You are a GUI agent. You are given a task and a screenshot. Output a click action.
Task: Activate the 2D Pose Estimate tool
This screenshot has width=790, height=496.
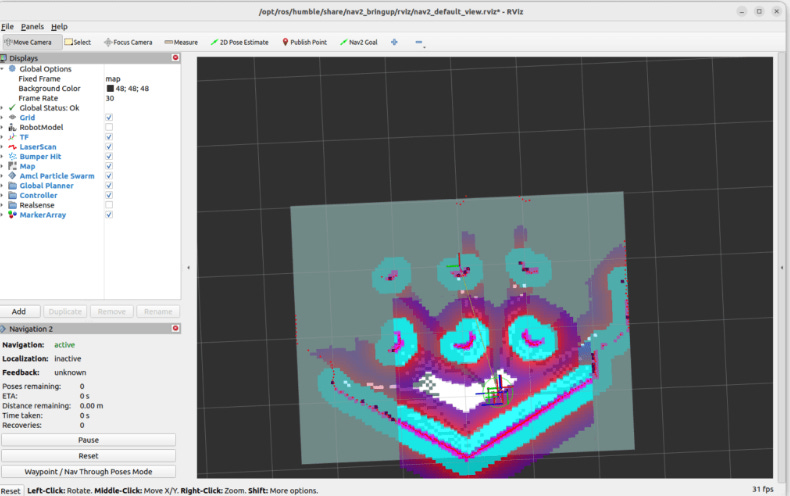239,42
